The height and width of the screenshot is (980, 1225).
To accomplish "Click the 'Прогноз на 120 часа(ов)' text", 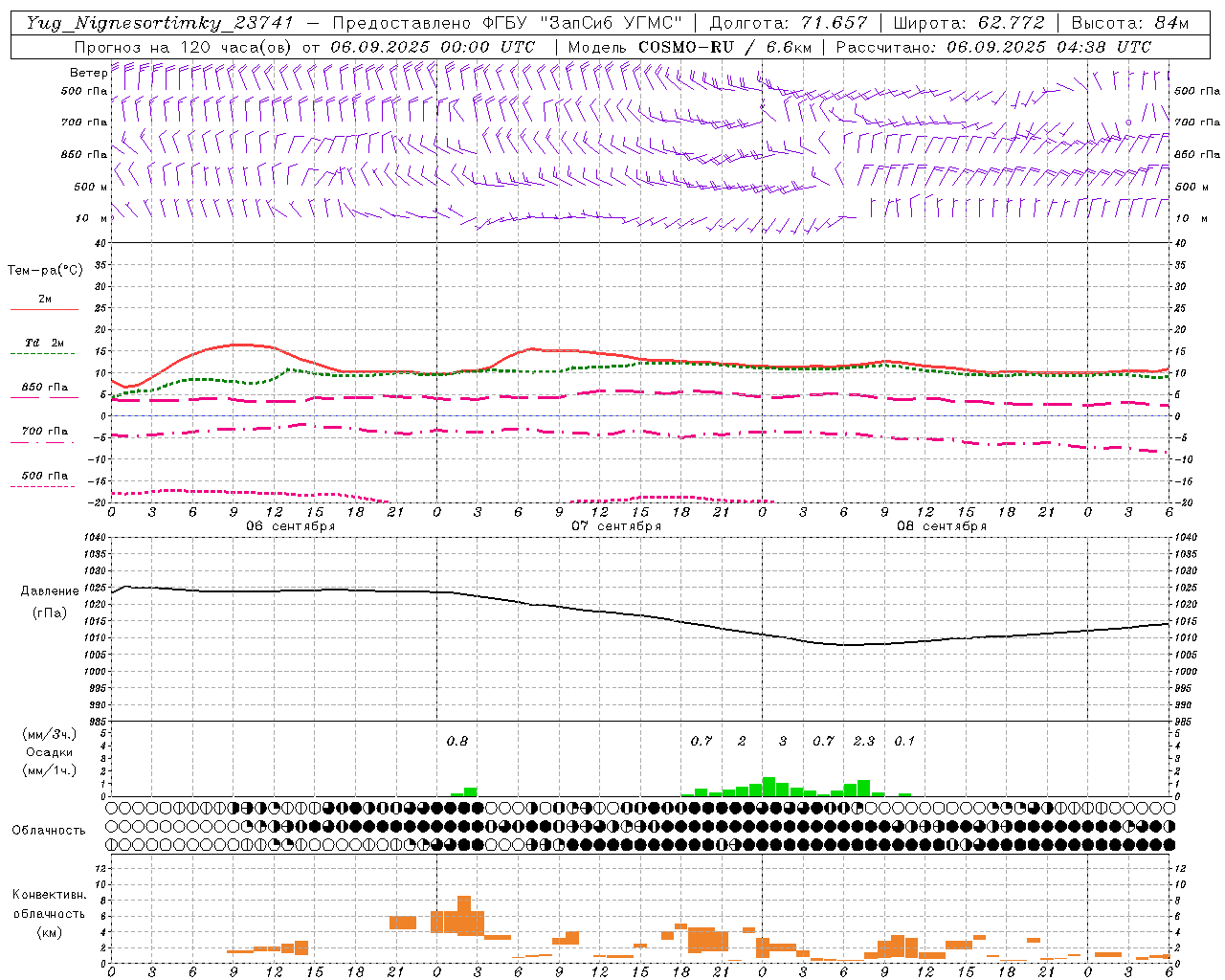I will pos(184,47).
